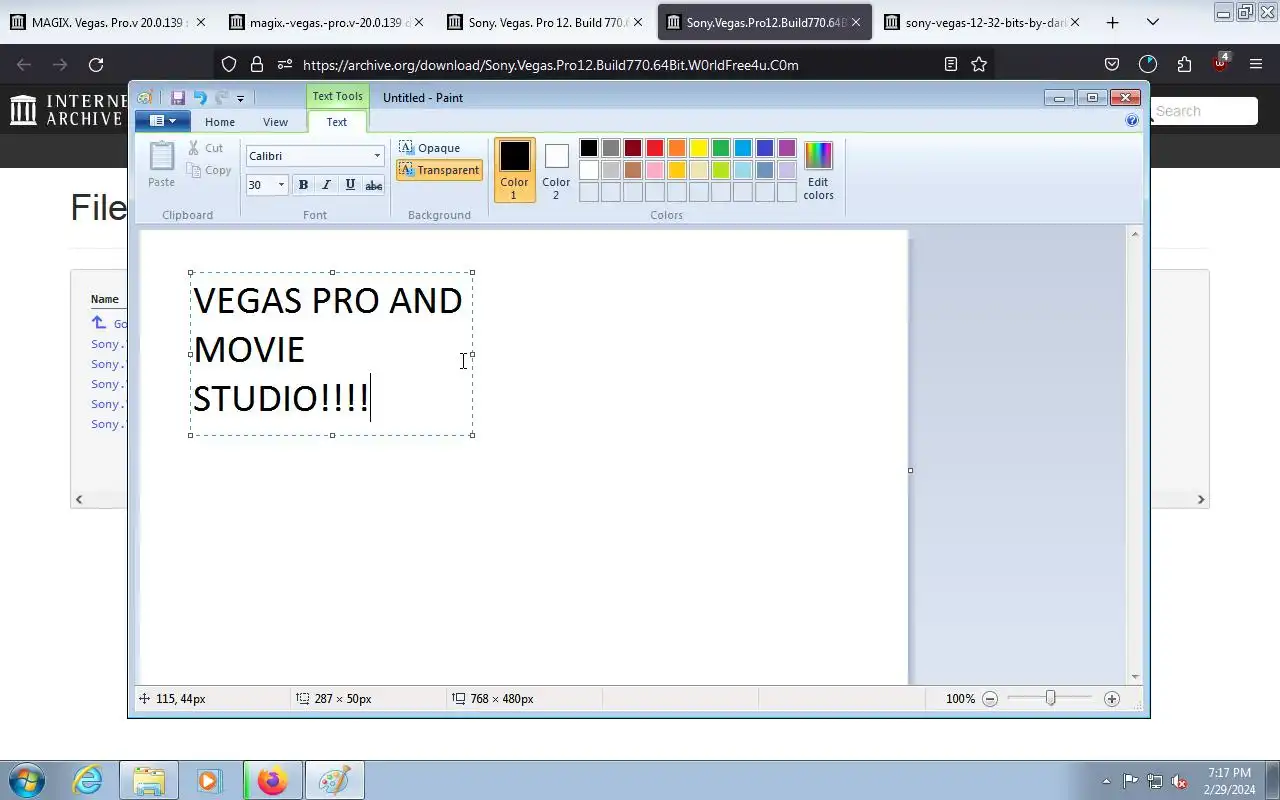Click Cut in the Clipboard group
1280x800 pixels.
tap(206, 148)
